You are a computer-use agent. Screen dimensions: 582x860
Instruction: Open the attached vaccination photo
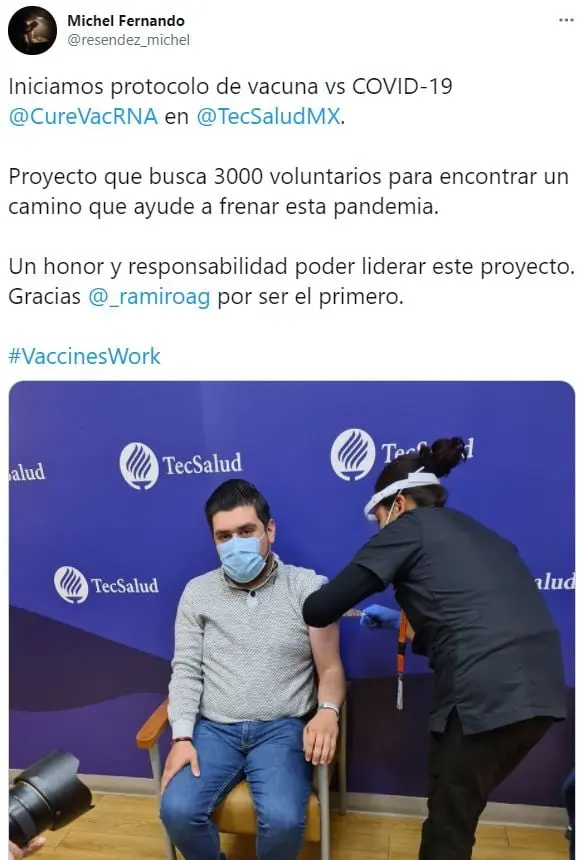[292, 620]
